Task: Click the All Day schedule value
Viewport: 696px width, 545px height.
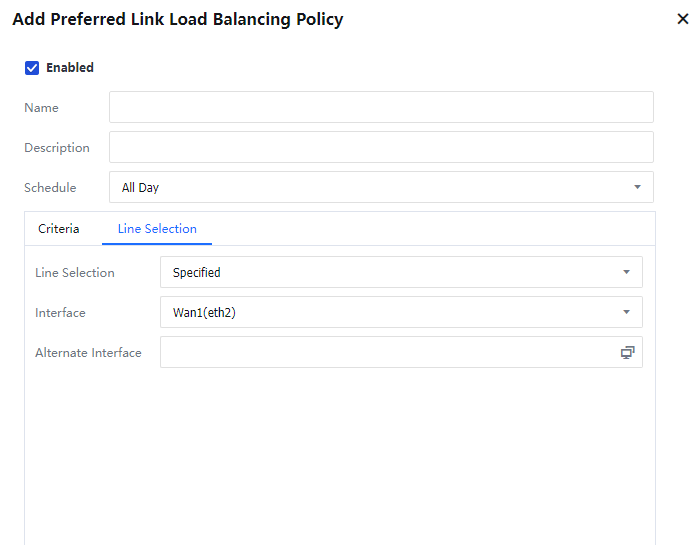Action: 141,187
